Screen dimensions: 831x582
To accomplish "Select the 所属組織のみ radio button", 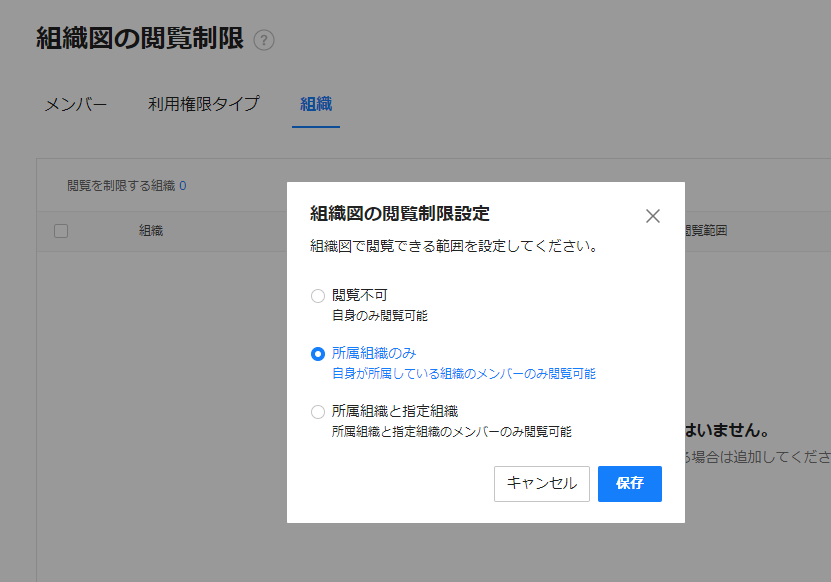I will (318, 354).
